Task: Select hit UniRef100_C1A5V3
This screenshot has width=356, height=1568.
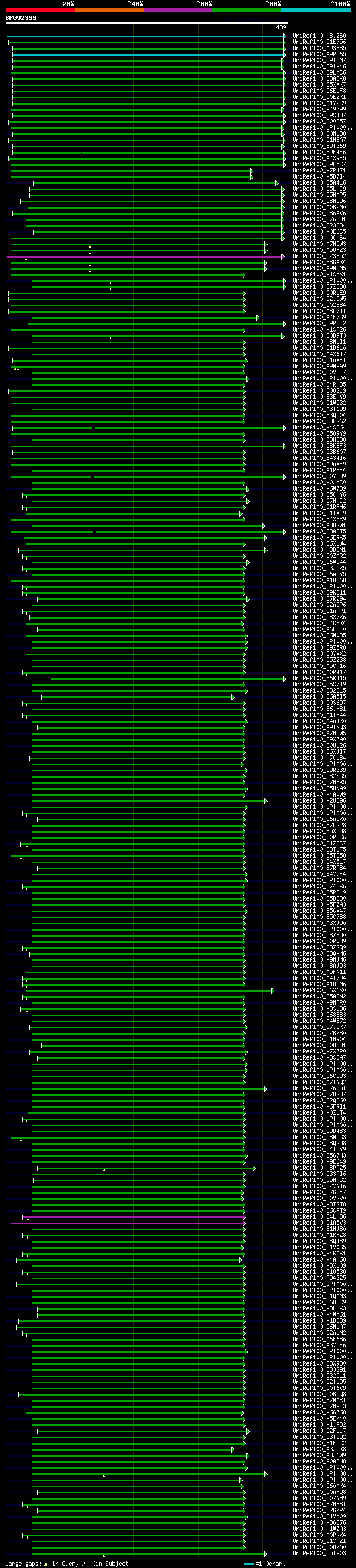Action: click(x=319, y=1223)
